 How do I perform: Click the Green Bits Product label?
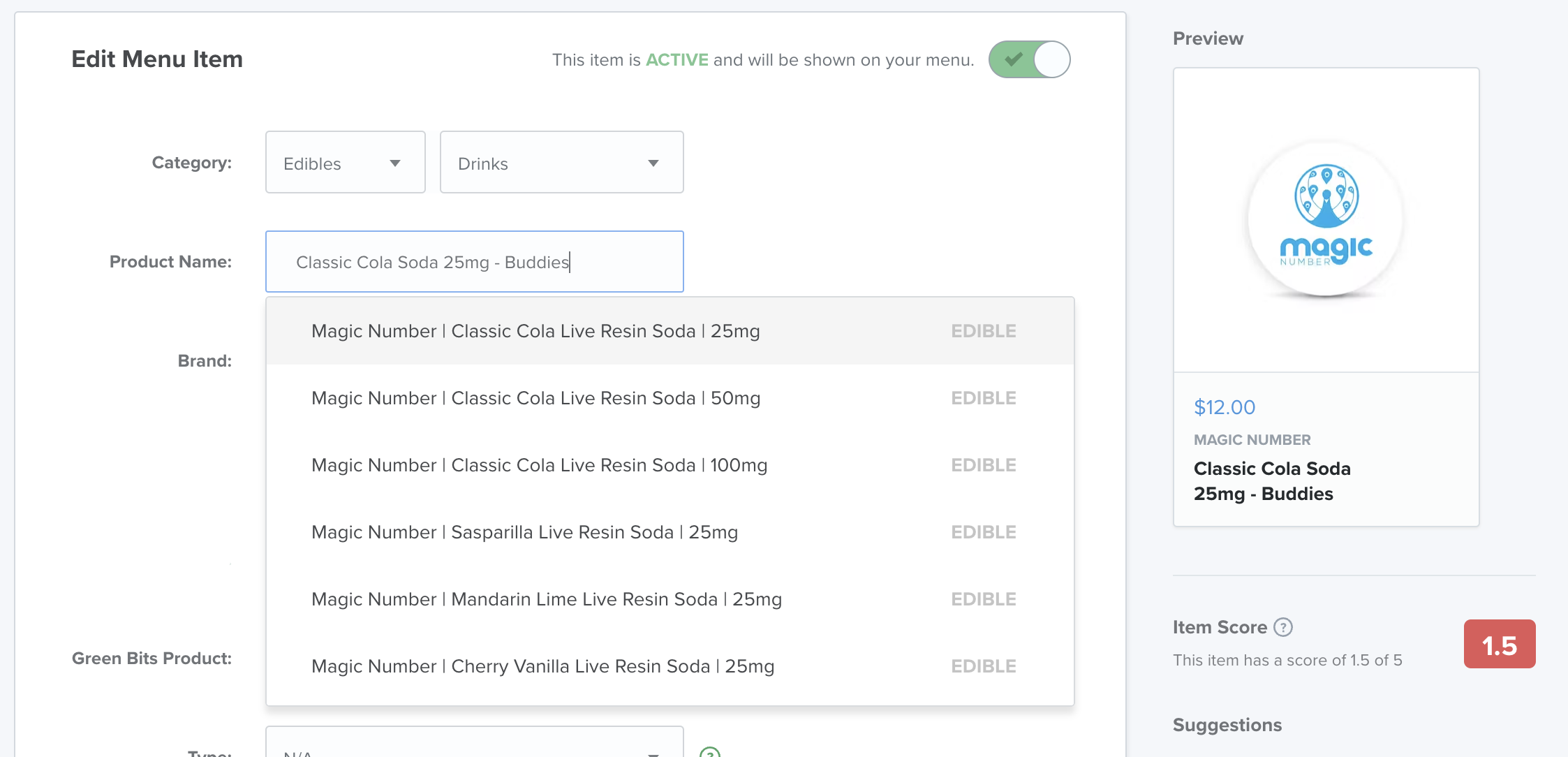pos(151,659)
